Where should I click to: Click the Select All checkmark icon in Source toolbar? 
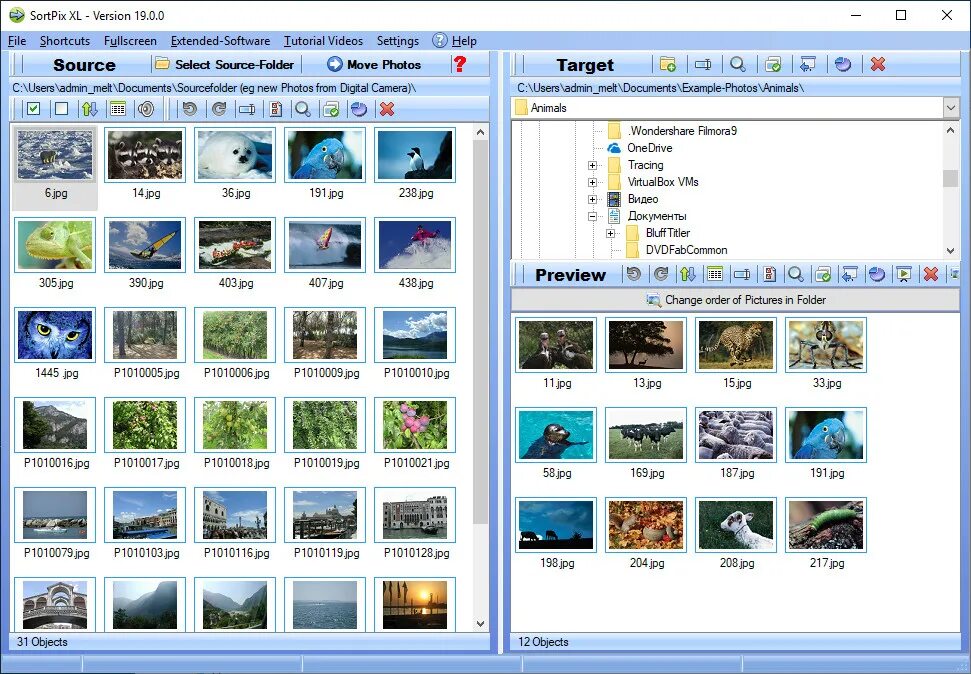[x=33, y=109]
